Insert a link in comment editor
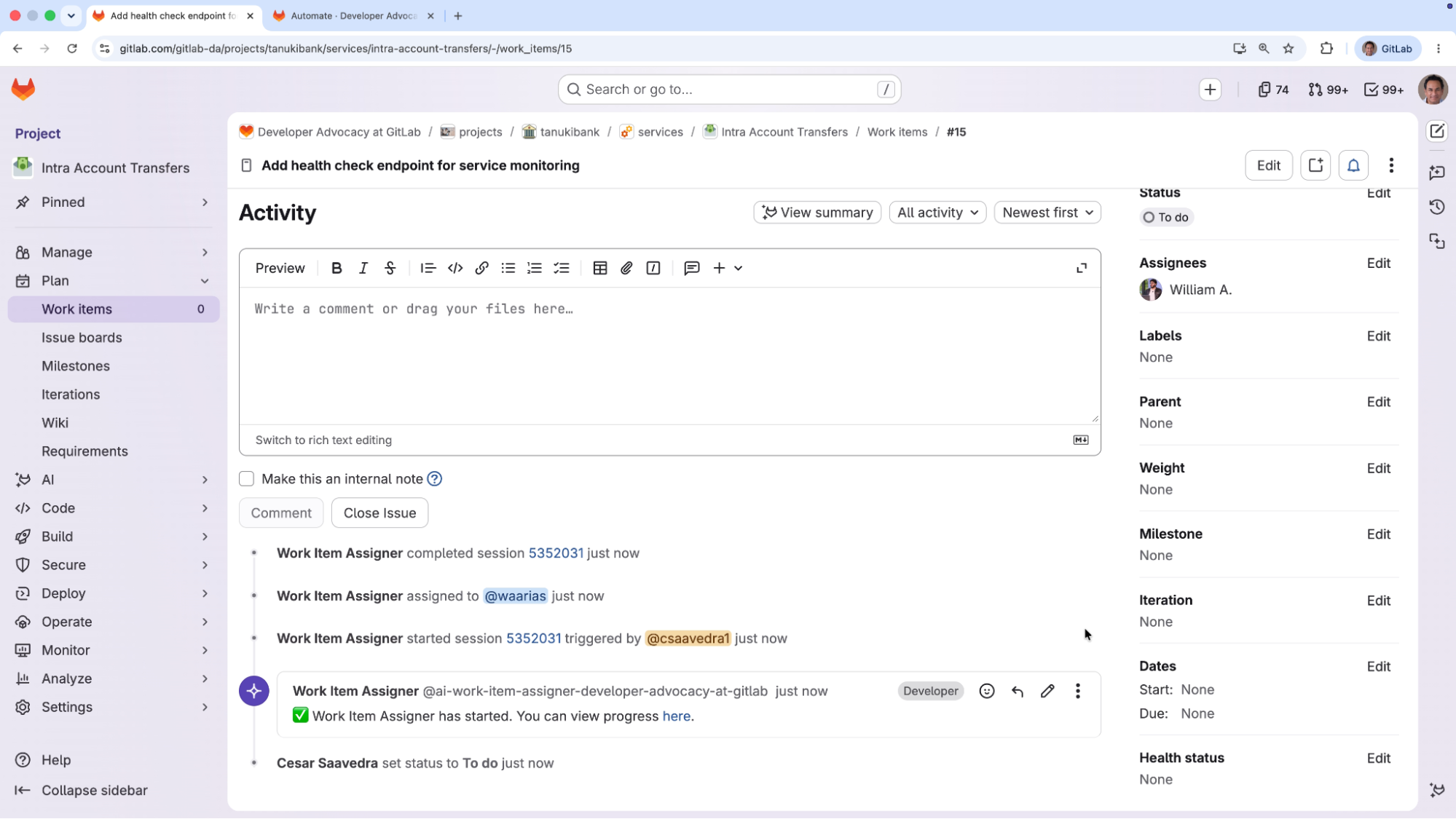Image resolution: width=1456 pixels, height=819 pixels. [481, 269]
